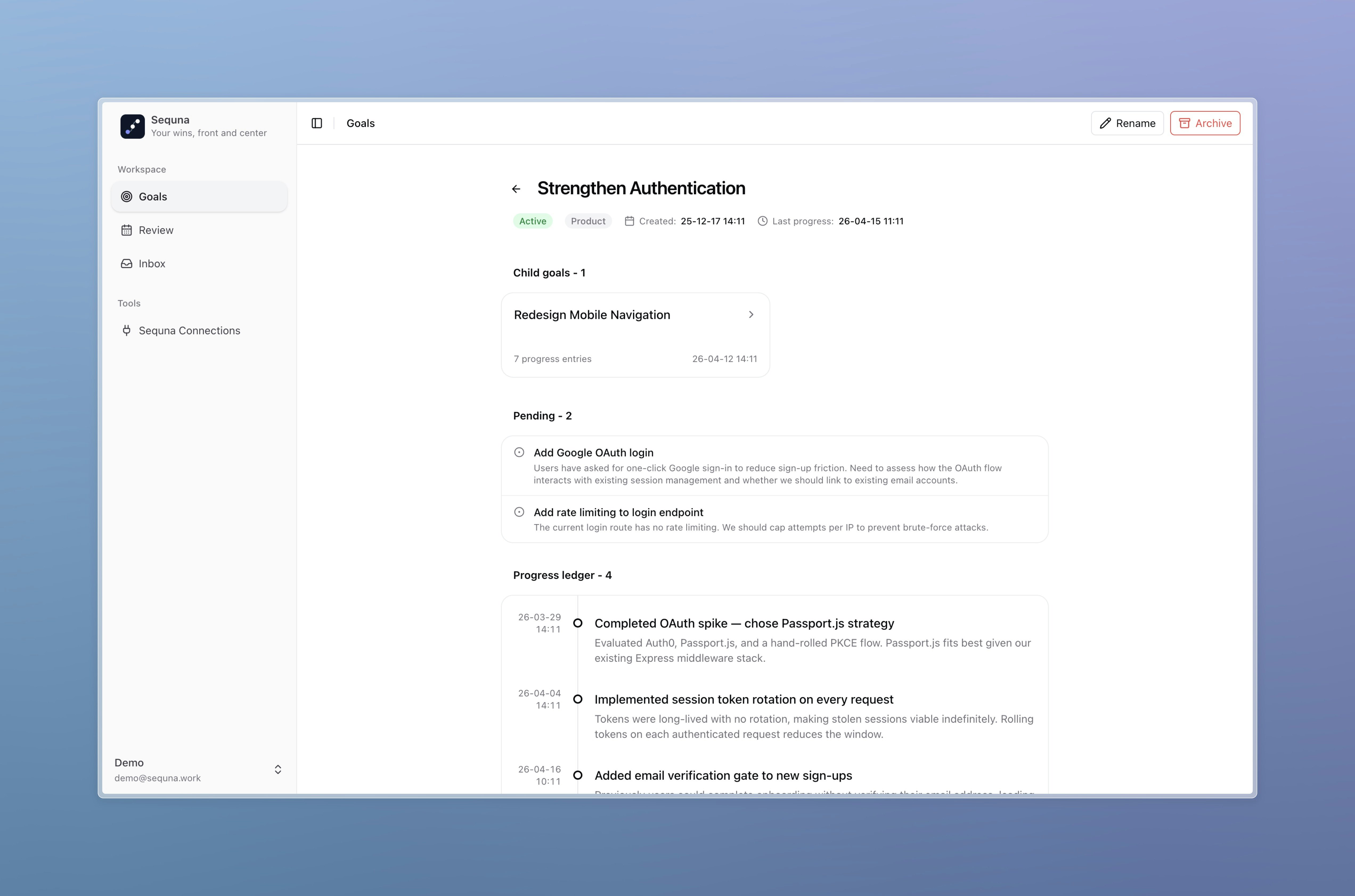Click the Sequna Connections plug icon

[126, 331]
